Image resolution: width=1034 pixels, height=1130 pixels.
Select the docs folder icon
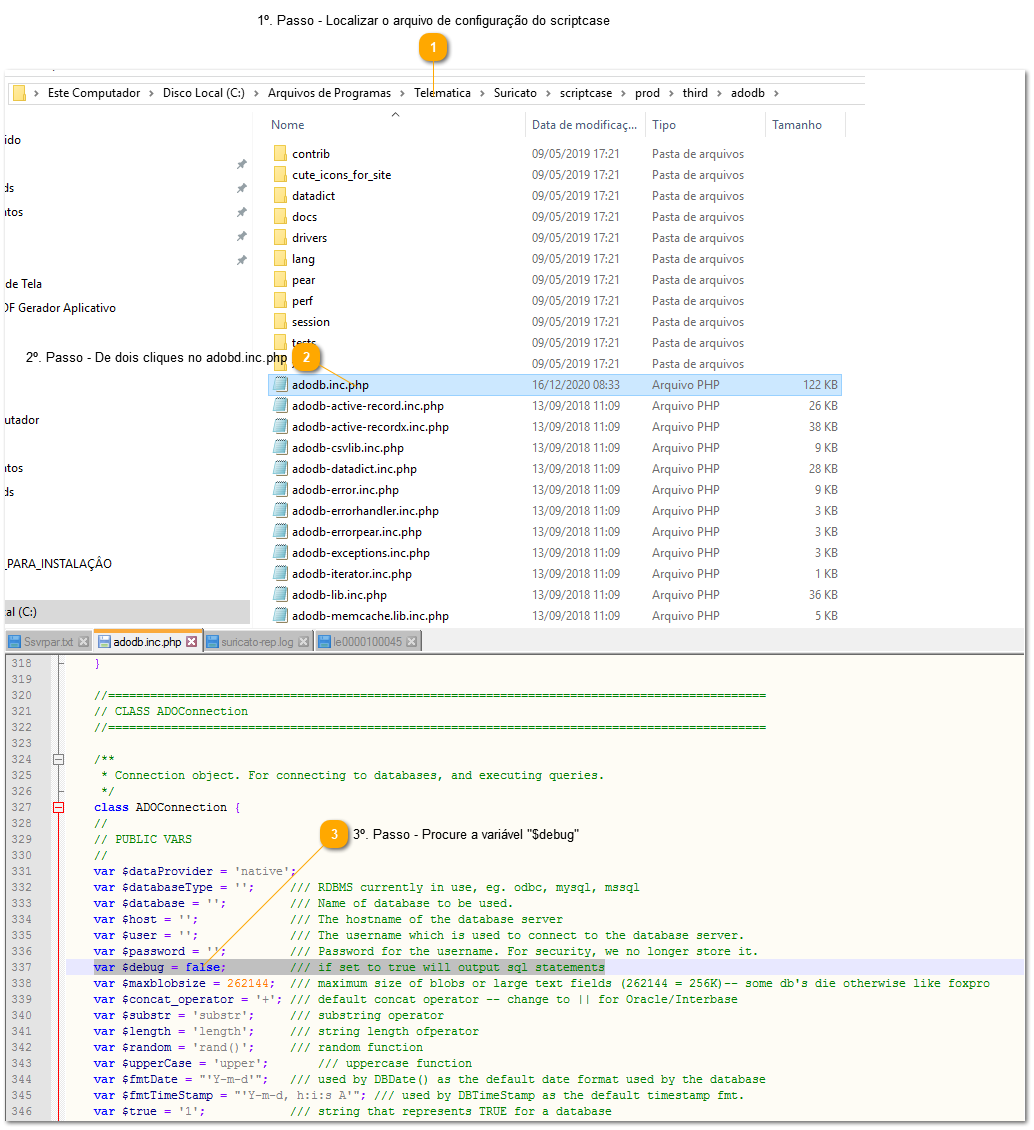[x=280, y=216]
